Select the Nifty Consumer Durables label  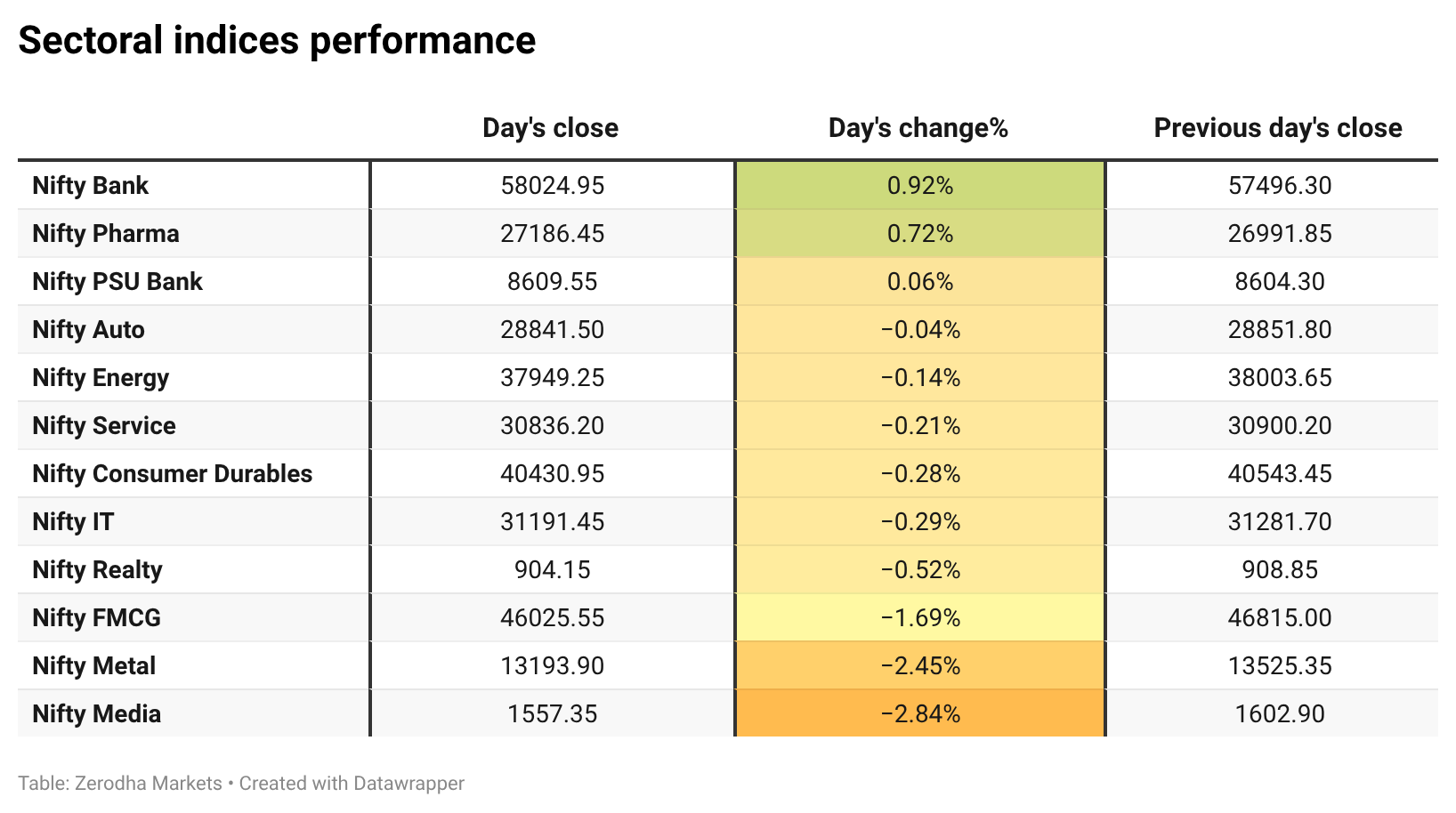coord(173,473)
